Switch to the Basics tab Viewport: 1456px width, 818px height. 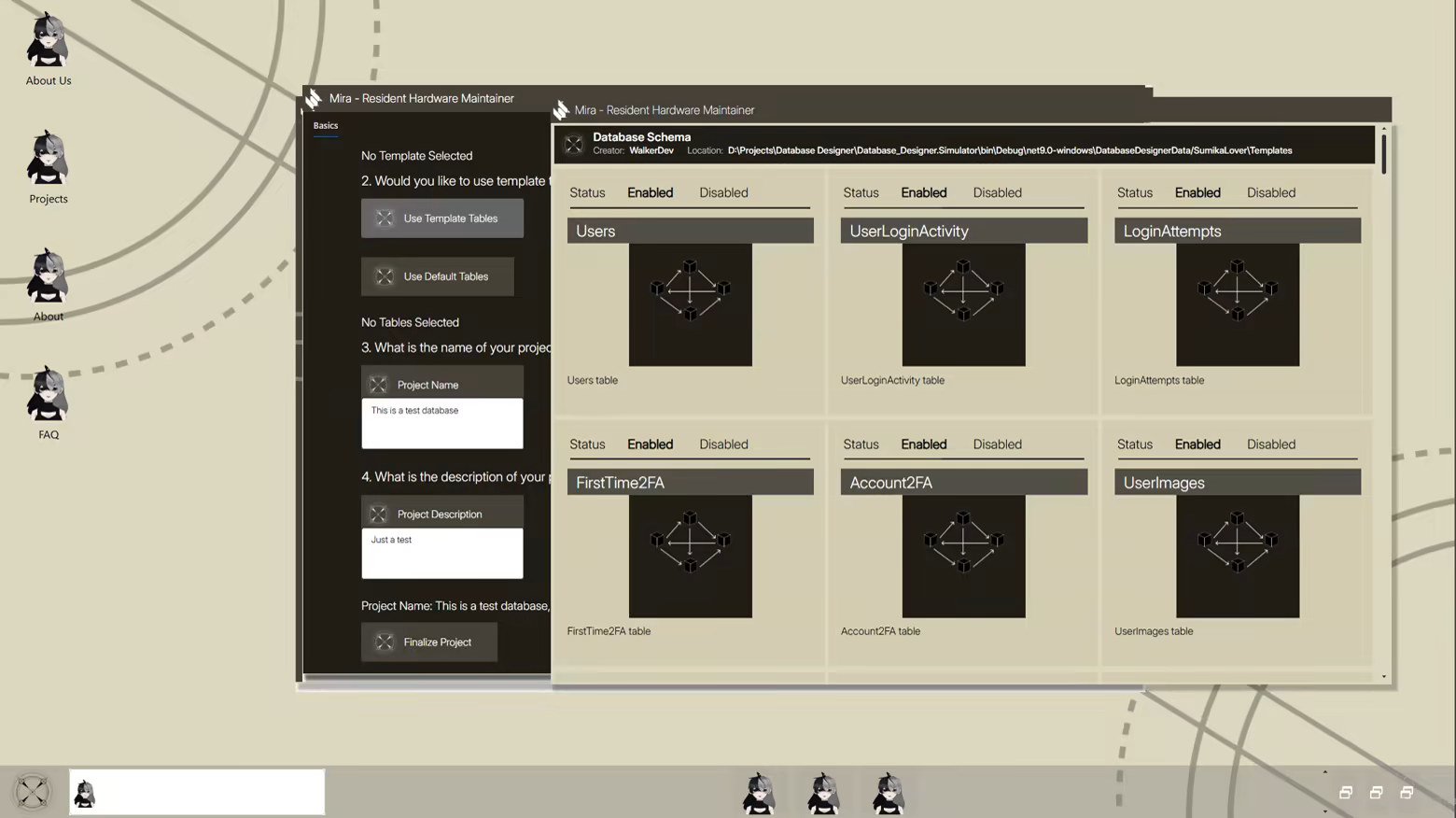click(326, 125)
